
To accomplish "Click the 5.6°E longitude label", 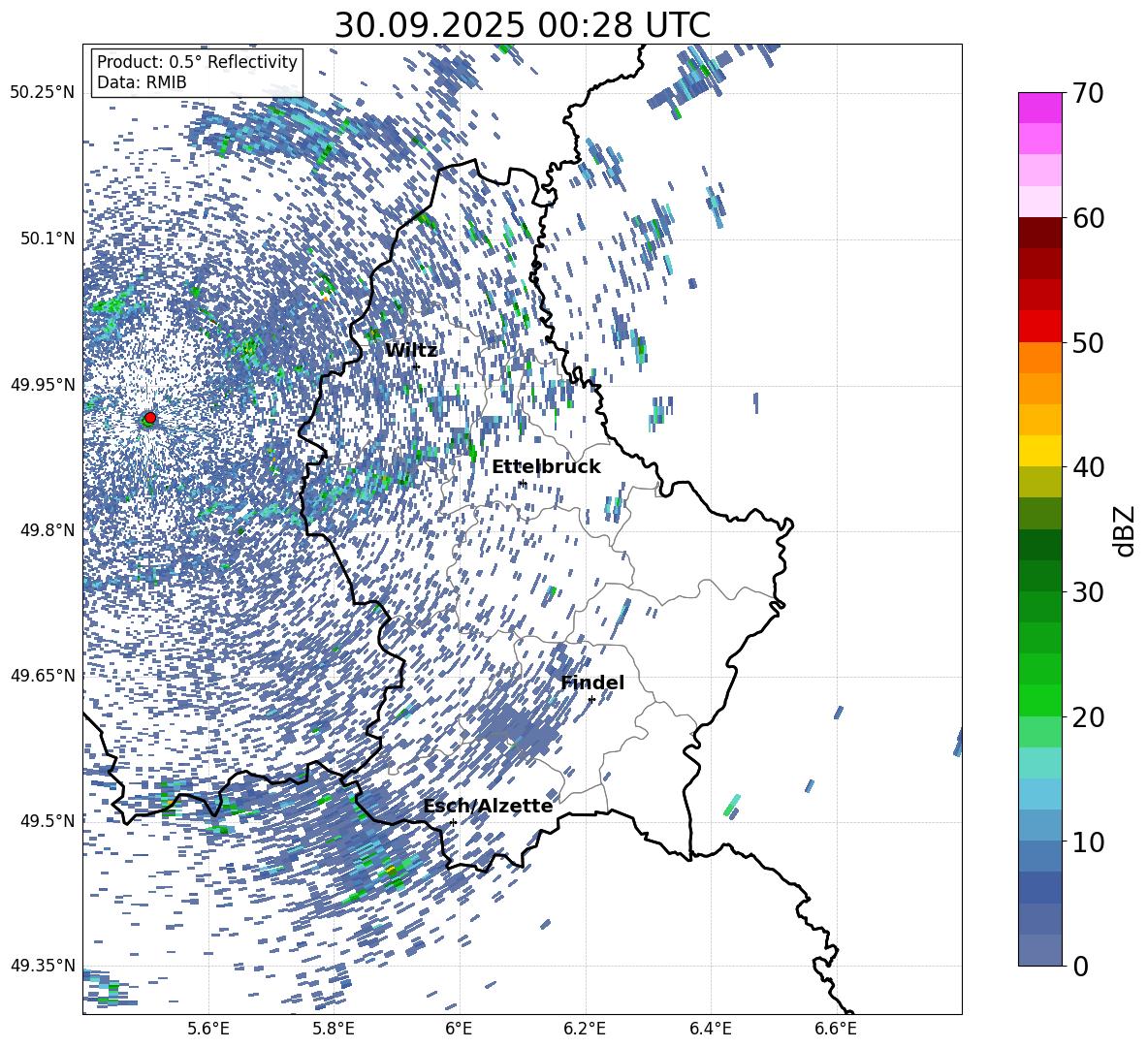I will click(x=207, y=1030).
